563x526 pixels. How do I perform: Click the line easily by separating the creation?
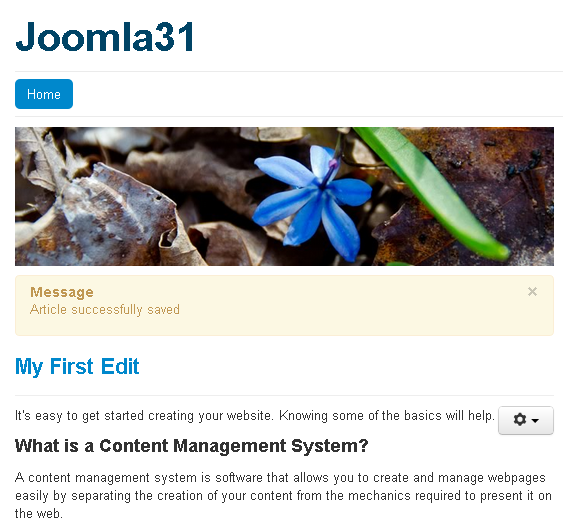(x=283, y=495)
